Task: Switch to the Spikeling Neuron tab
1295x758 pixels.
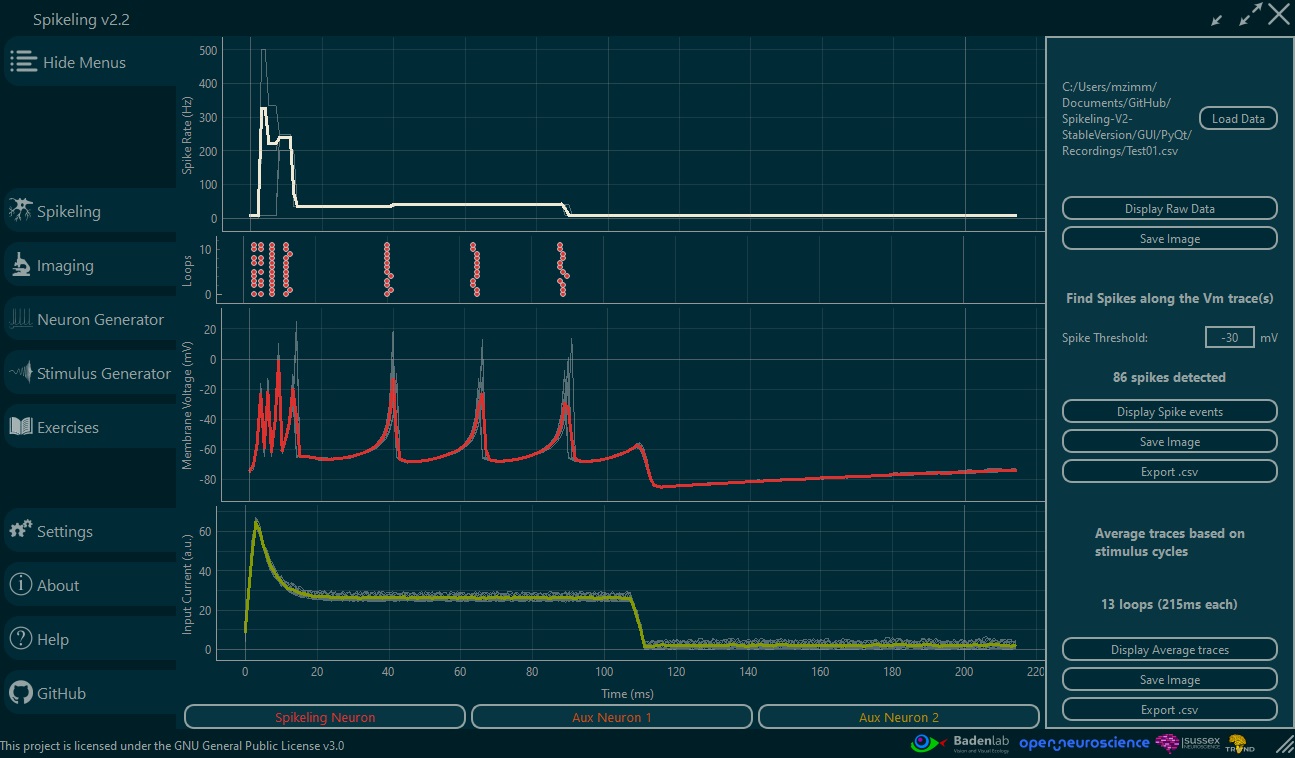Action: 325,717
